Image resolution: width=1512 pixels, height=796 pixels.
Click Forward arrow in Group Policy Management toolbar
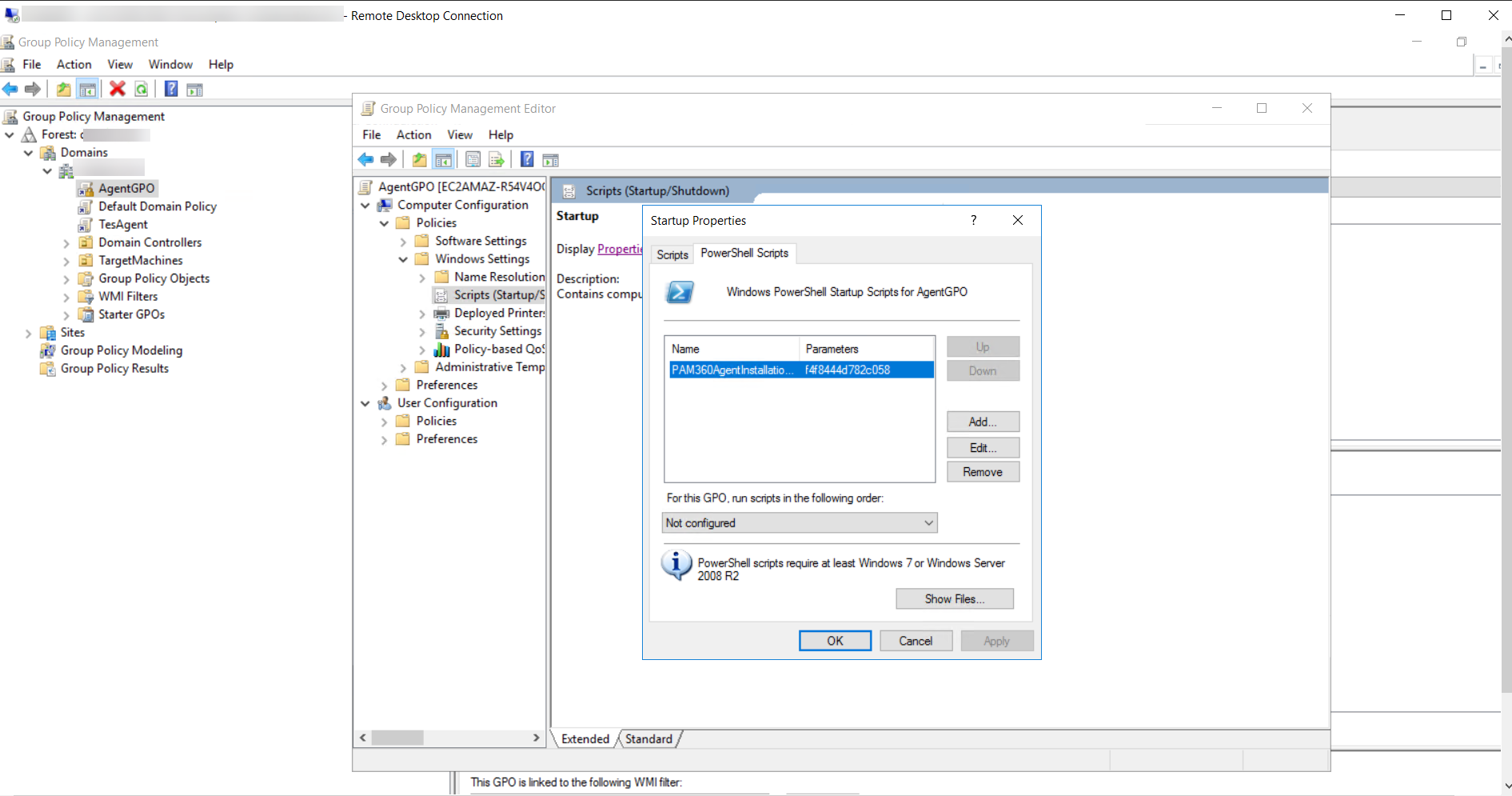pyautogui.click(x=33, y=89)
